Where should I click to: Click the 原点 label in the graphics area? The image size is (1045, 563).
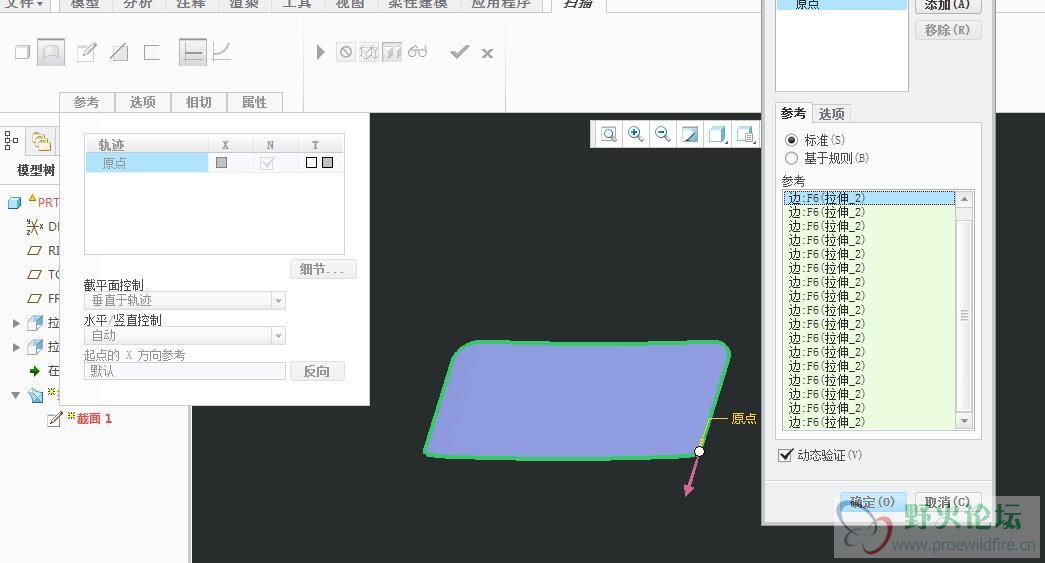pos(744,418)
